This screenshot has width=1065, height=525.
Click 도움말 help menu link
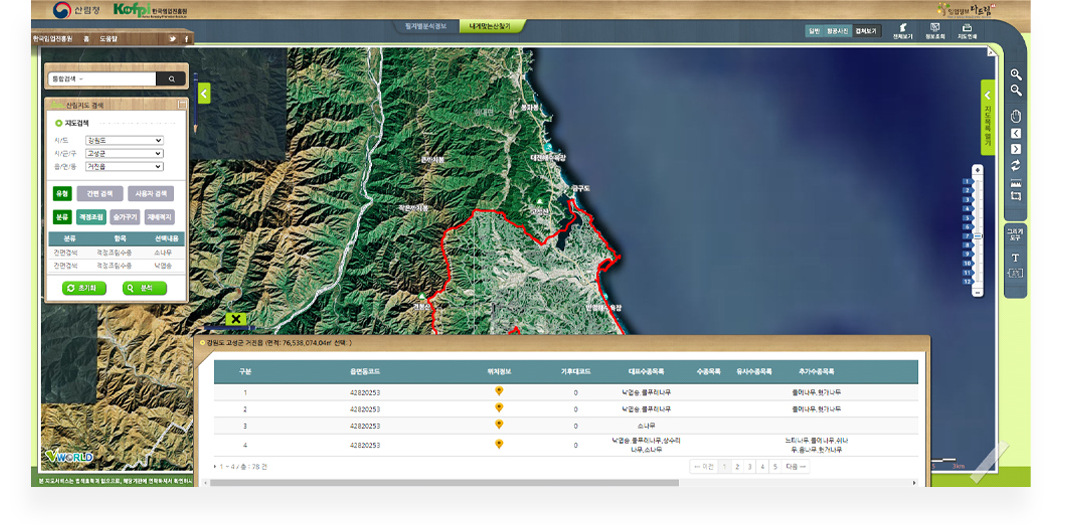point(108,39)
